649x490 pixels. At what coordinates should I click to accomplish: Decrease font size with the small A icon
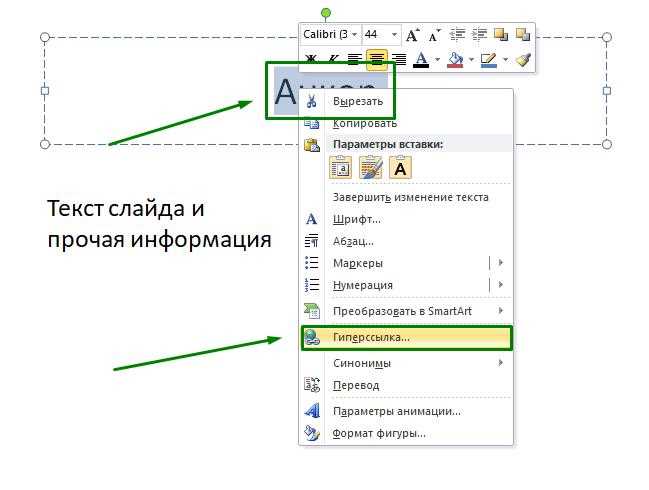pyautogui.click(x=434, y=36)
